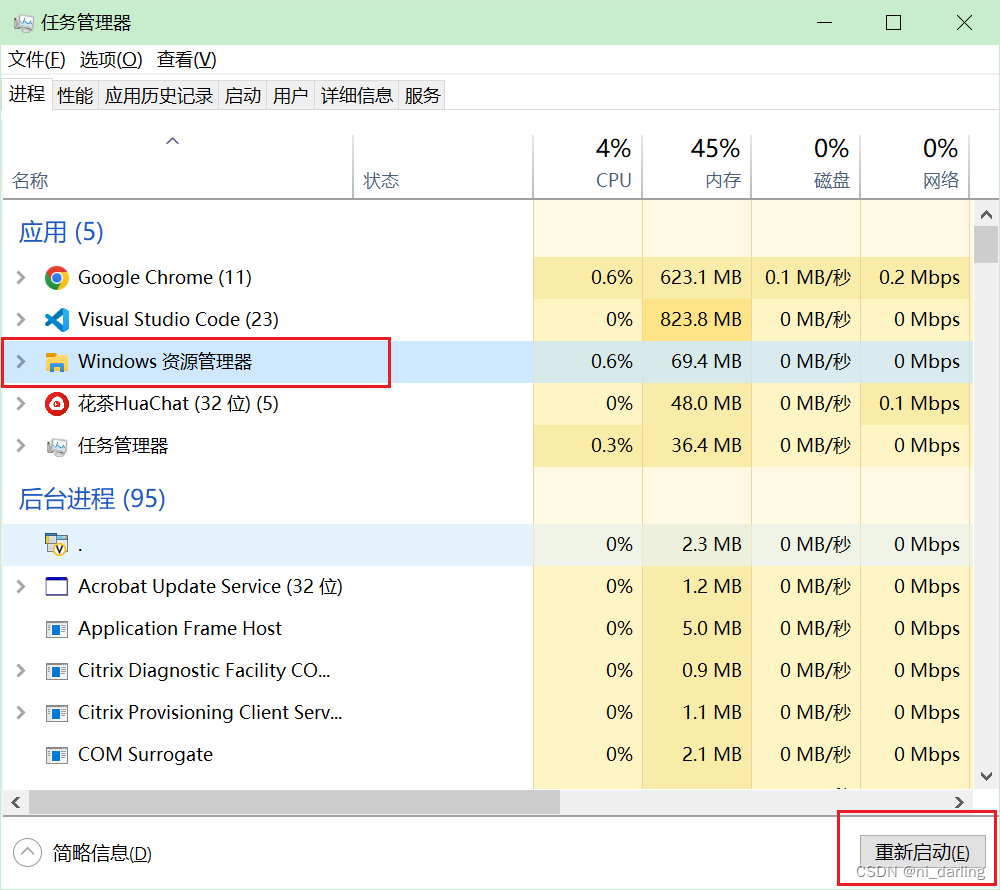The height and width of the screenshot is (890, 1000).
Task: Switch to the 用户 tab
Action: point(291,96)
